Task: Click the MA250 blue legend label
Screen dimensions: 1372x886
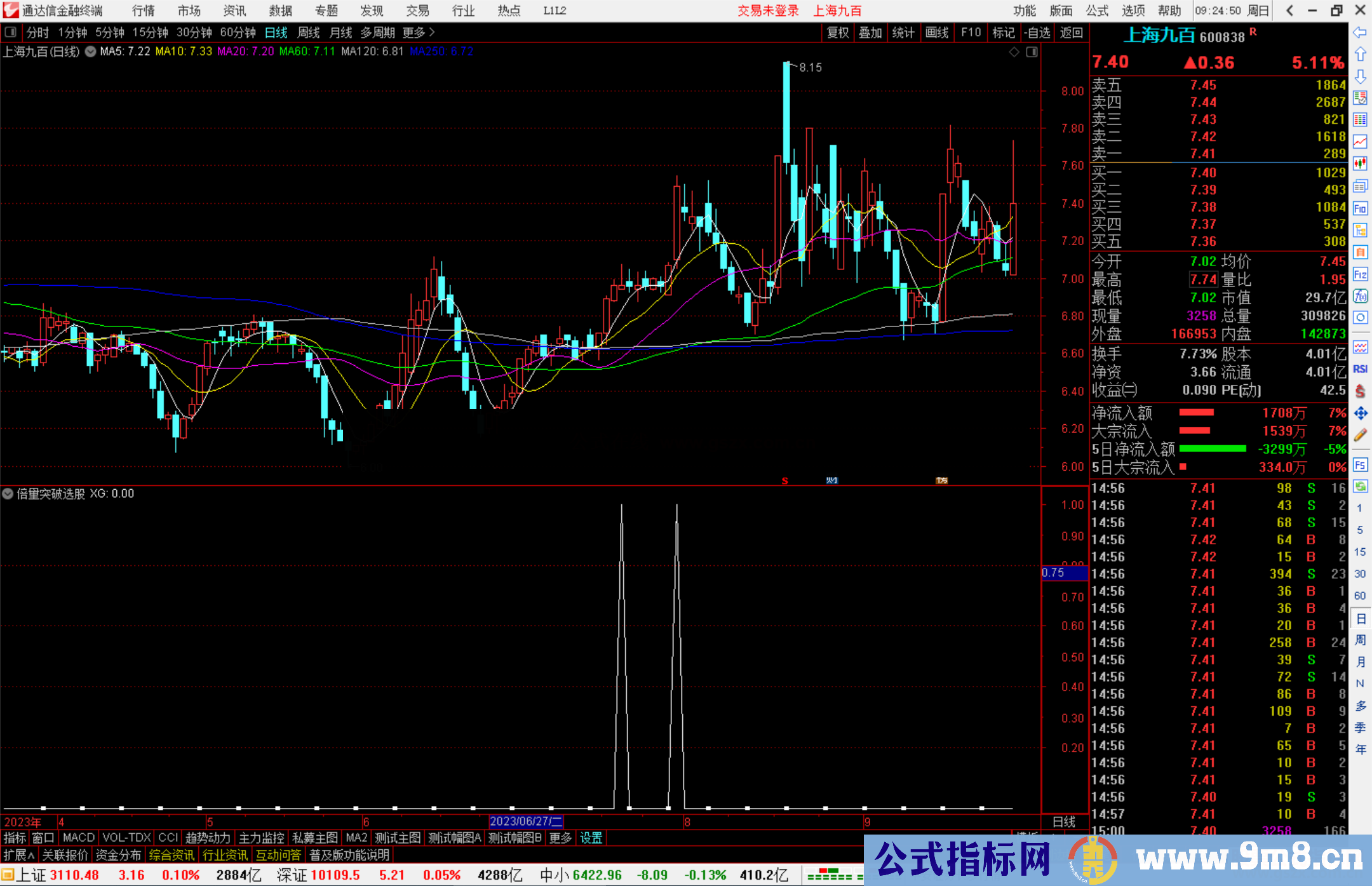Action: 441,51
